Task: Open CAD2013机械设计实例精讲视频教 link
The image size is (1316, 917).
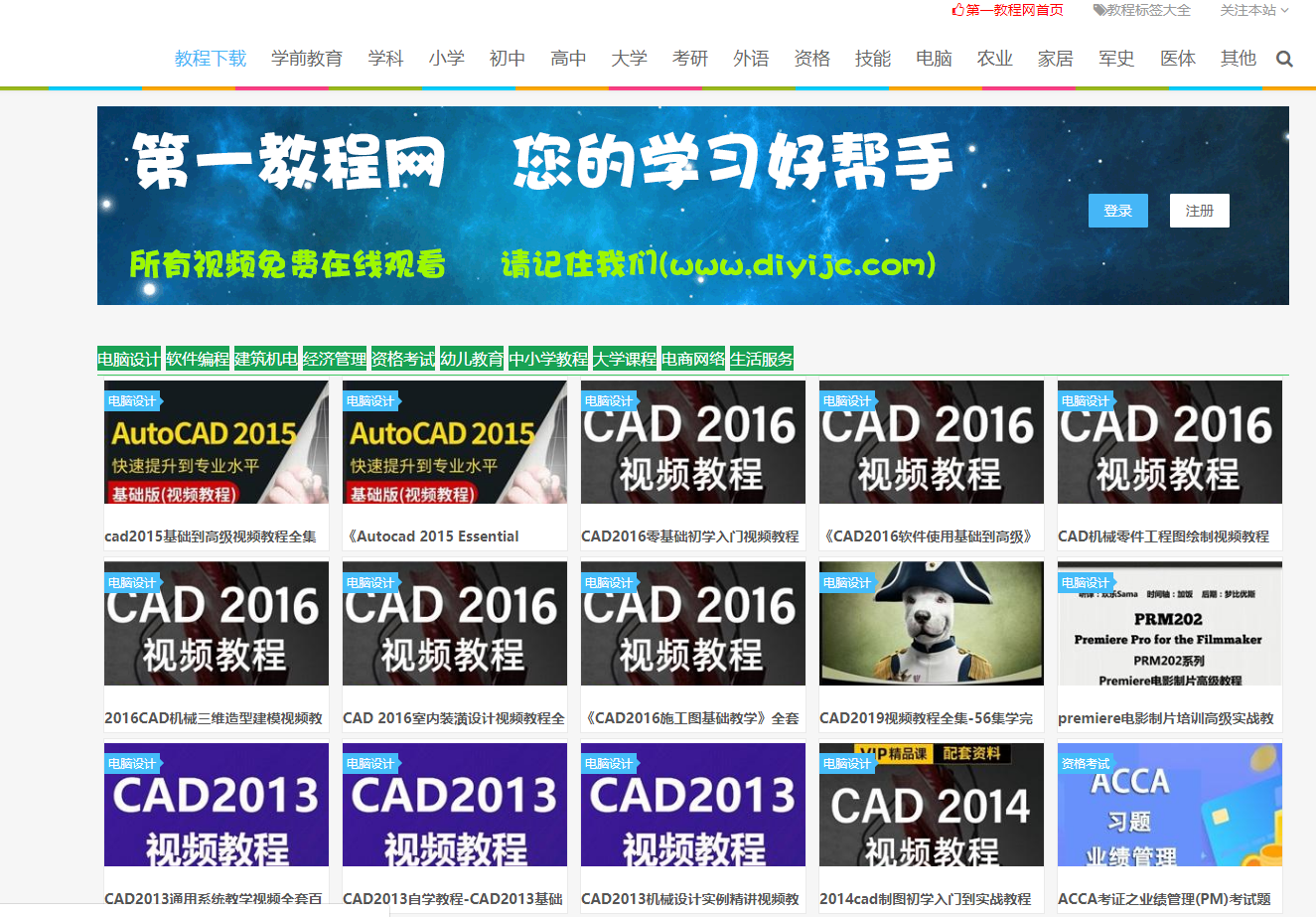Action: coord(690,899)
